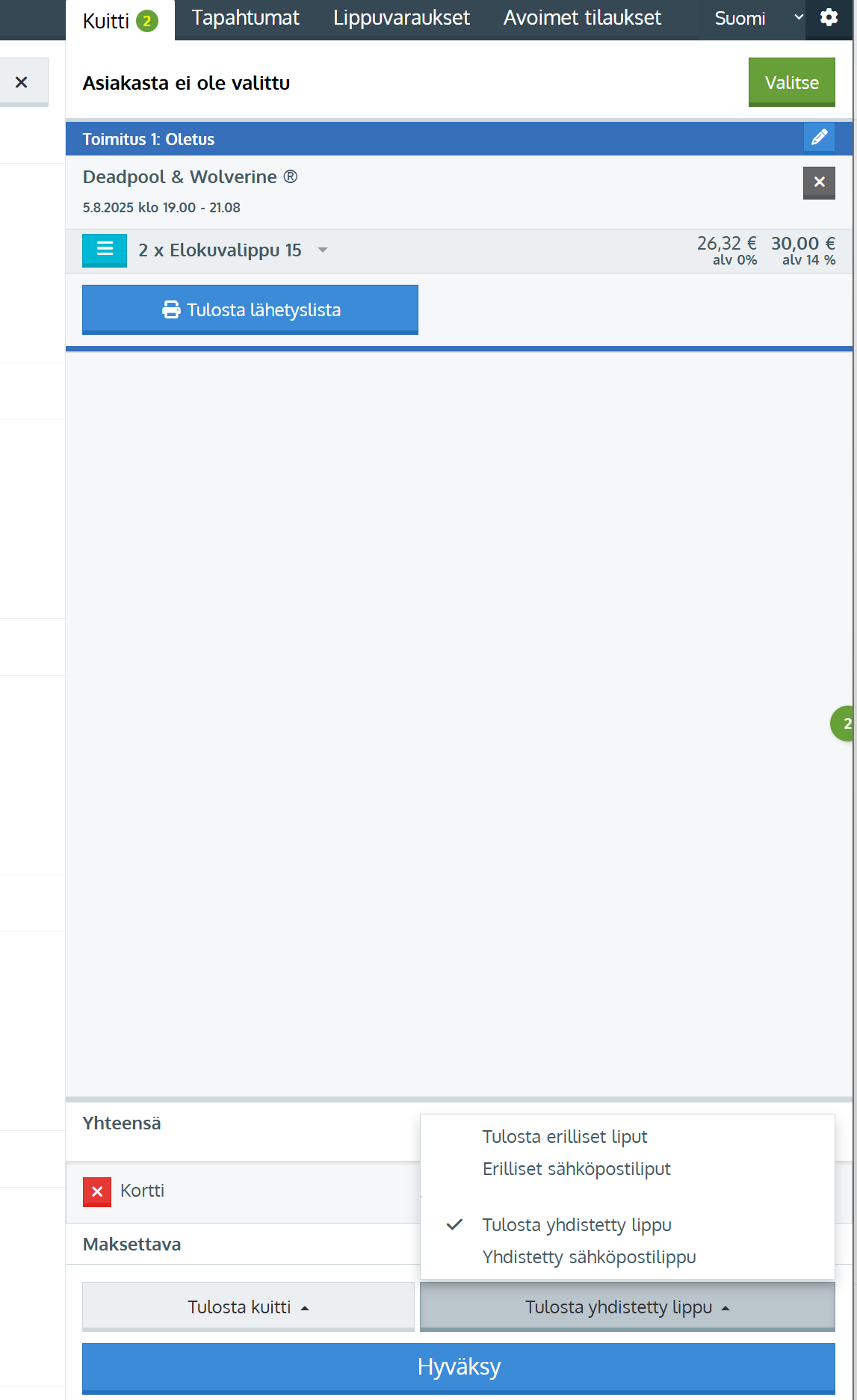Open Lippuvaraukset tab
Screen dimensions: 857x1400
tap(401, 18)
